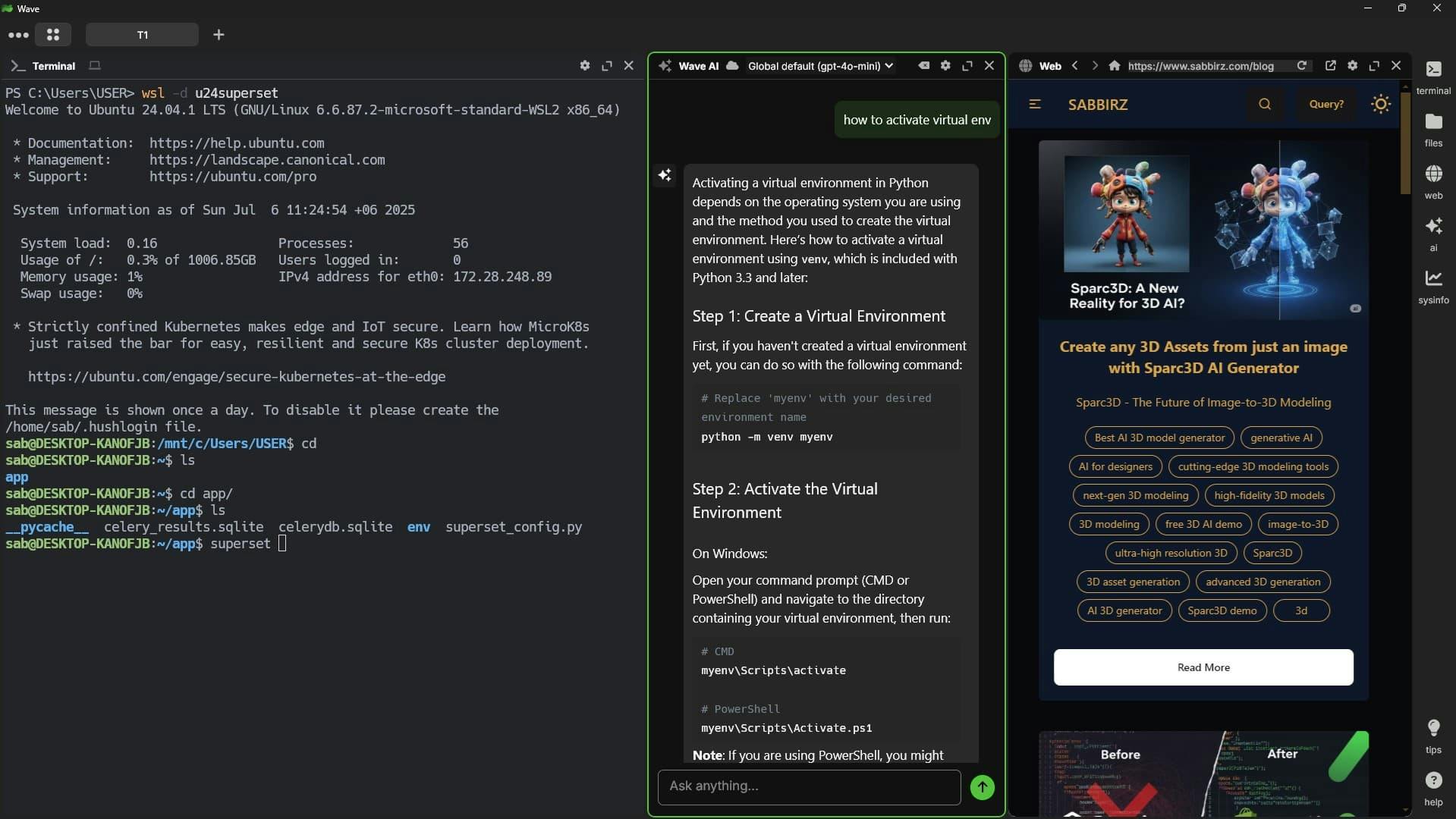Select the image-to-3D tag

[1298, 524]
